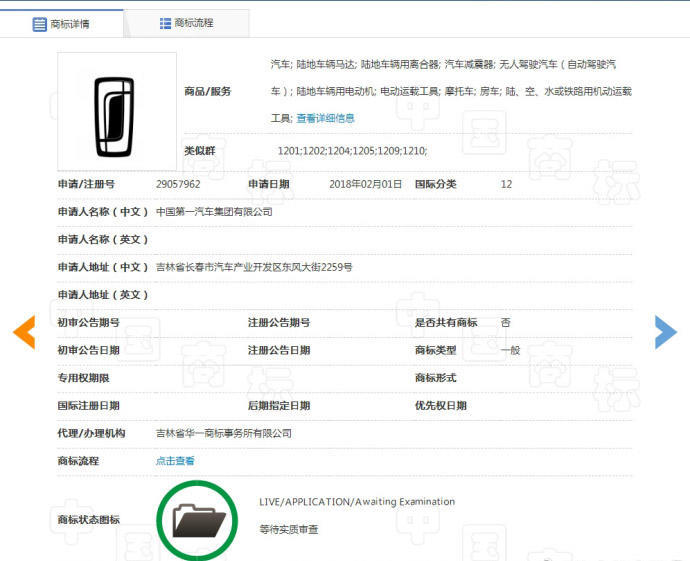The height and width of the screenshot is (561, 690).
Task: Click the 初审公告日期 label
Action: pyautogui.click(x=88, y=350)
